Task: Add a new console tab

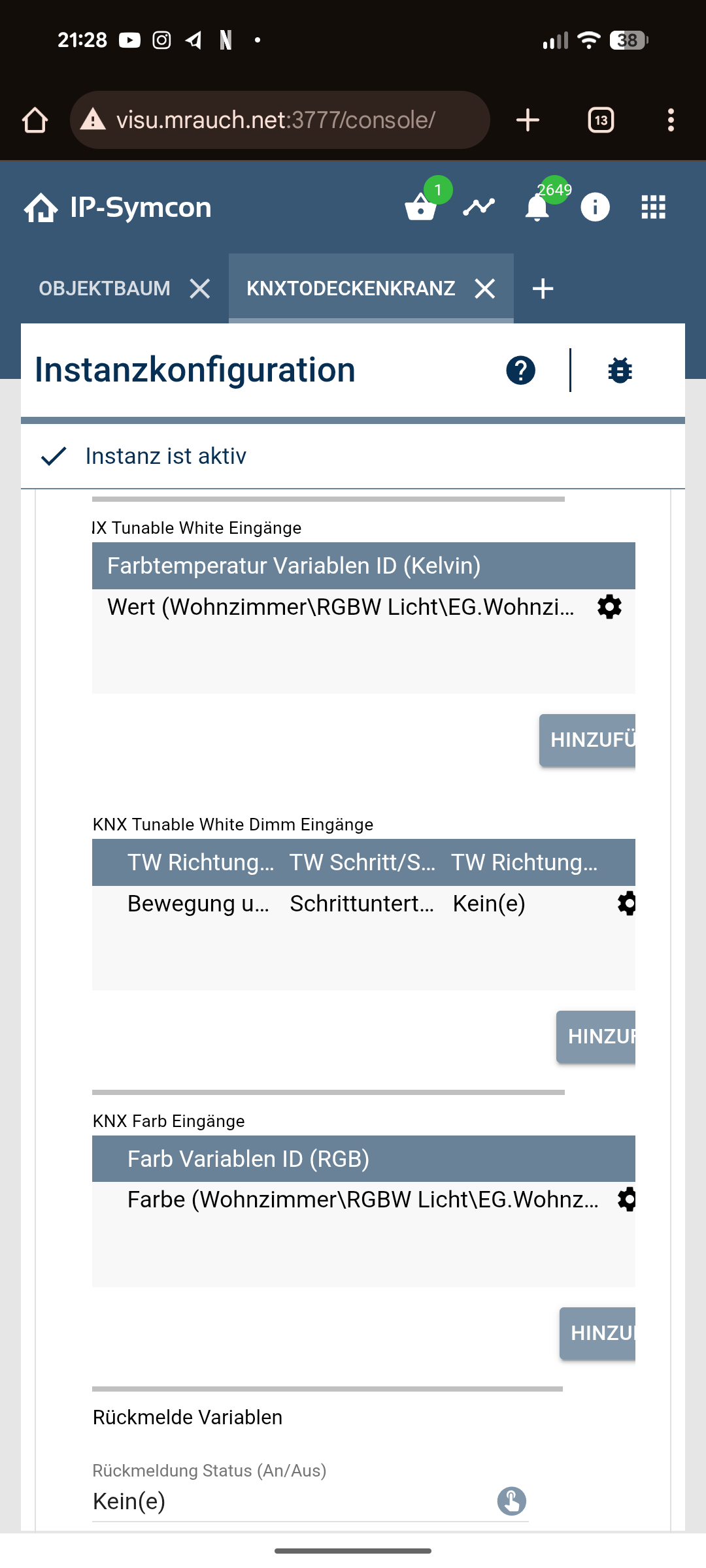Action: 543,288
